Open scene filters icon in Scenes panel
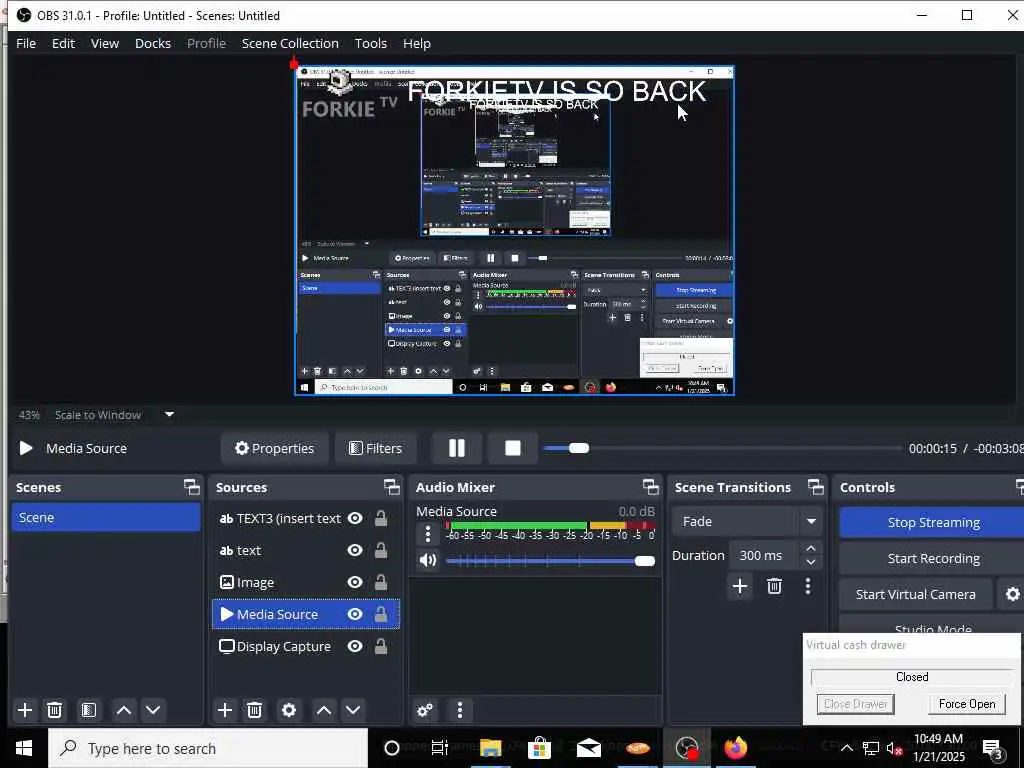Screen dimensions: 1024x768 point(89,710)
